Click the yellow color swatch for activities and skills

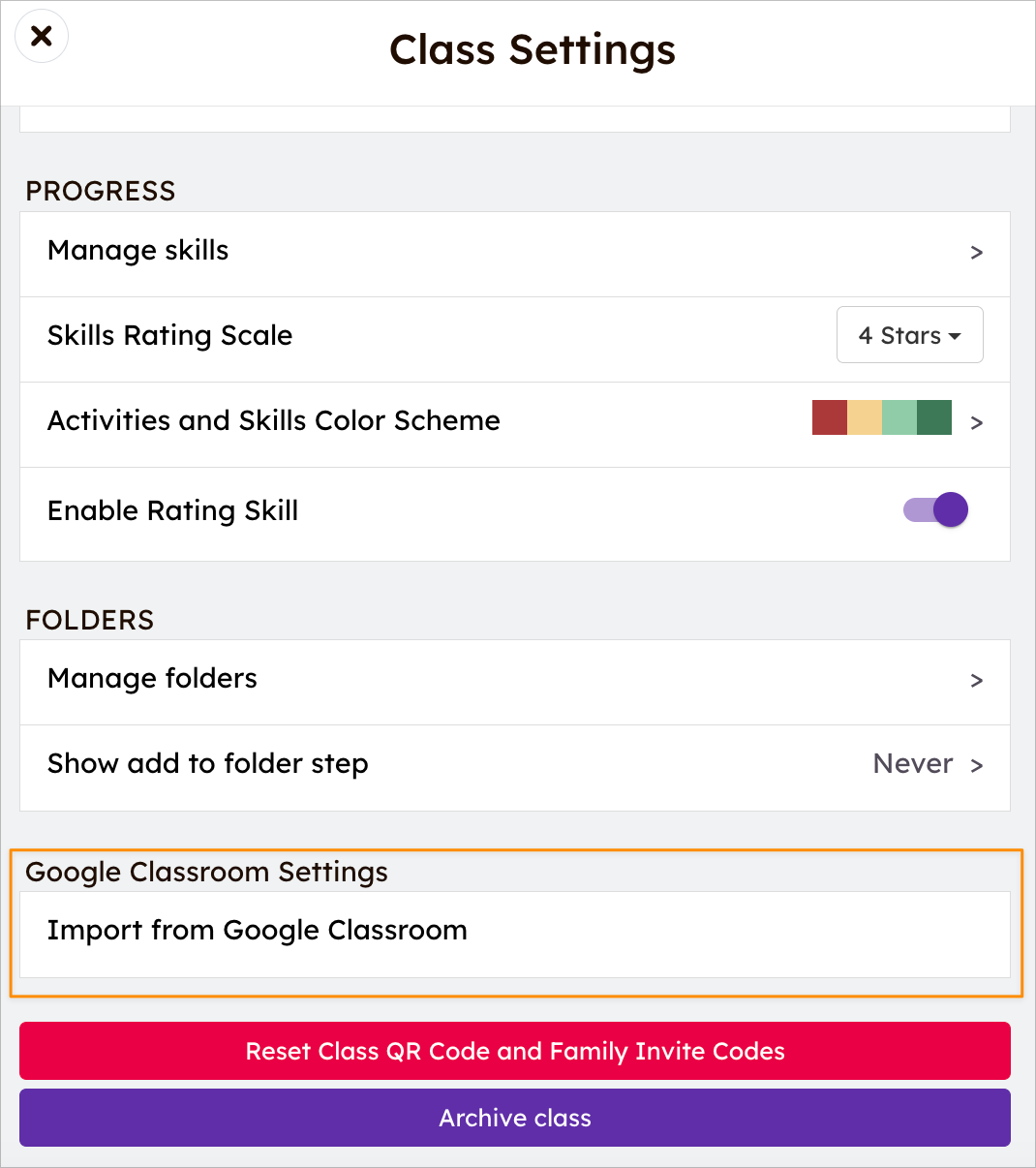coord(864,417)
